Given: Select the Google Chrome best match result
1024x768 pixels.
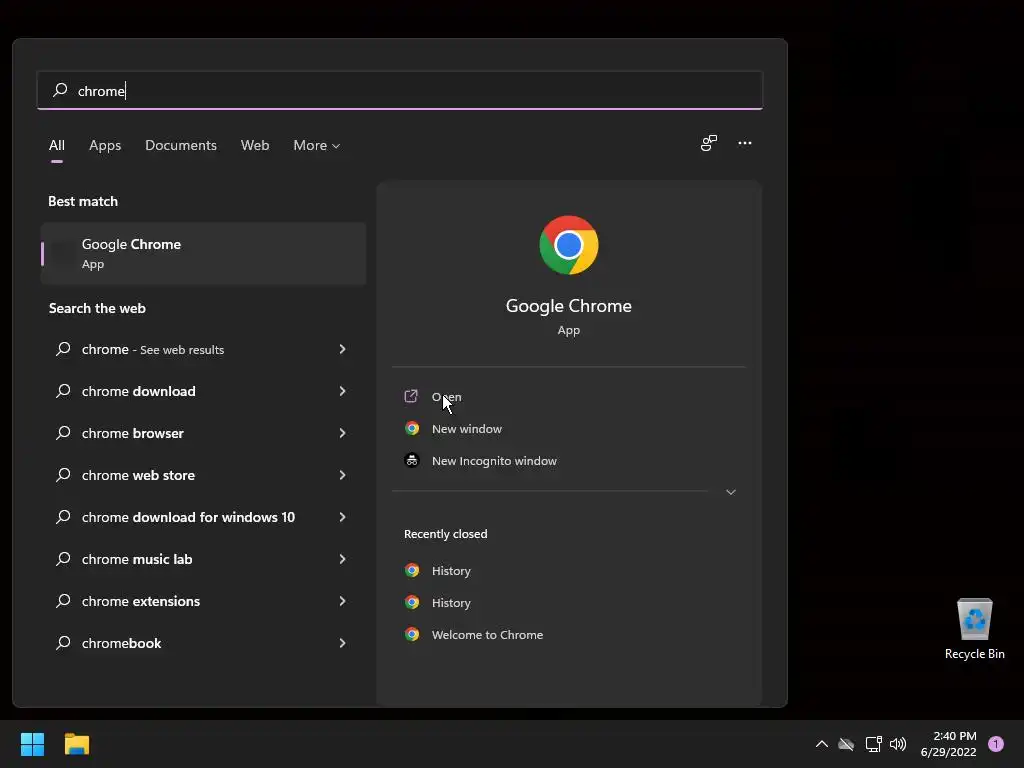Looking at the screenshot, I should point(203,253).
